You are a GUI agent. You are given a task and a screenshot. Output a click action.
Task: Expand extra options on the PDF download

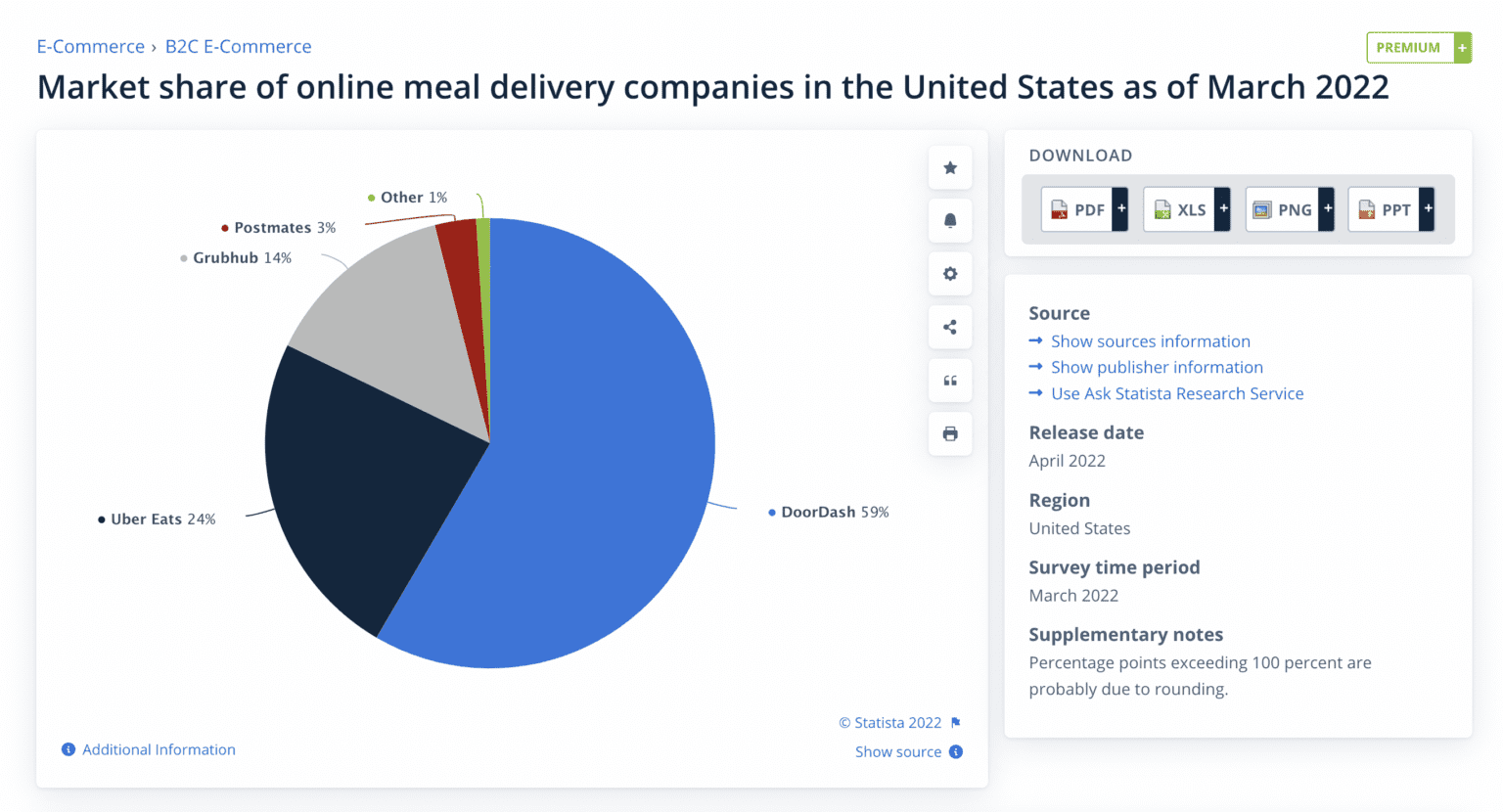pos(1120,209)
